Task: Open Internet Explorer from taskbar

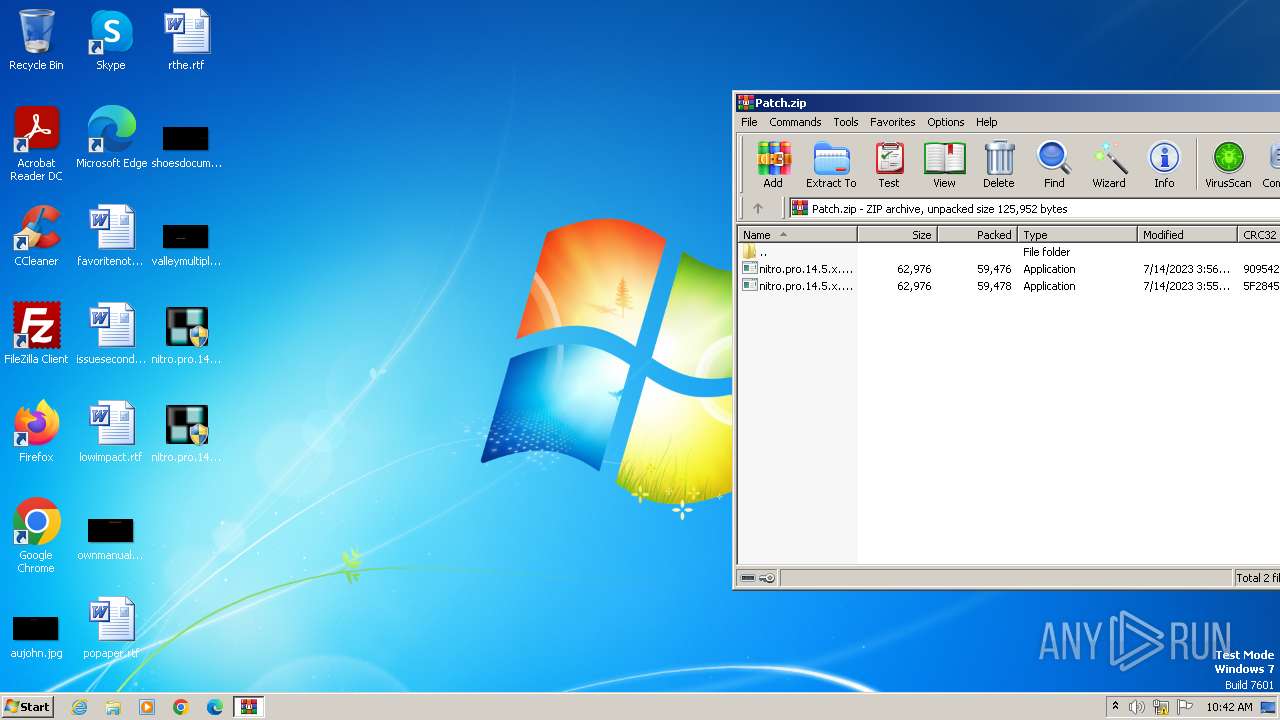Action: pyautogui.click(x=80, y=707)
